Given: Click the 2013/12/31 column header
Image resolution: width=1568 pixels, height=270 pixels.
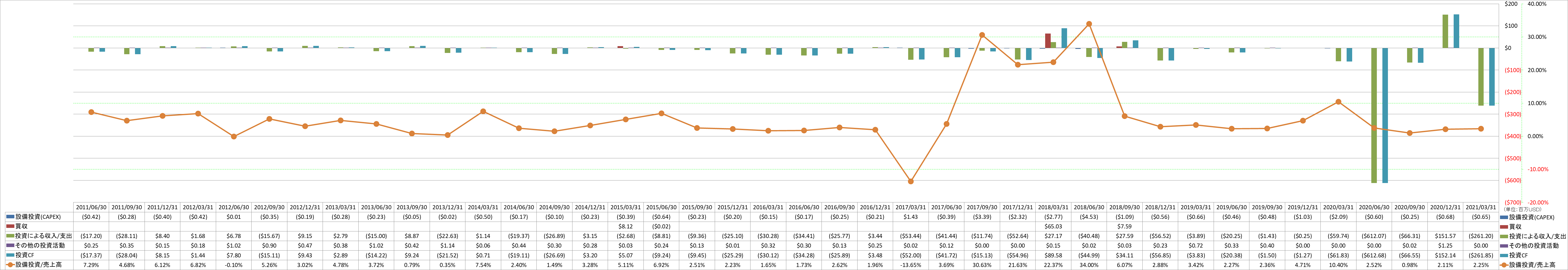Looking at the screenshot, I should pyautogui.click(x=447, y=207).
